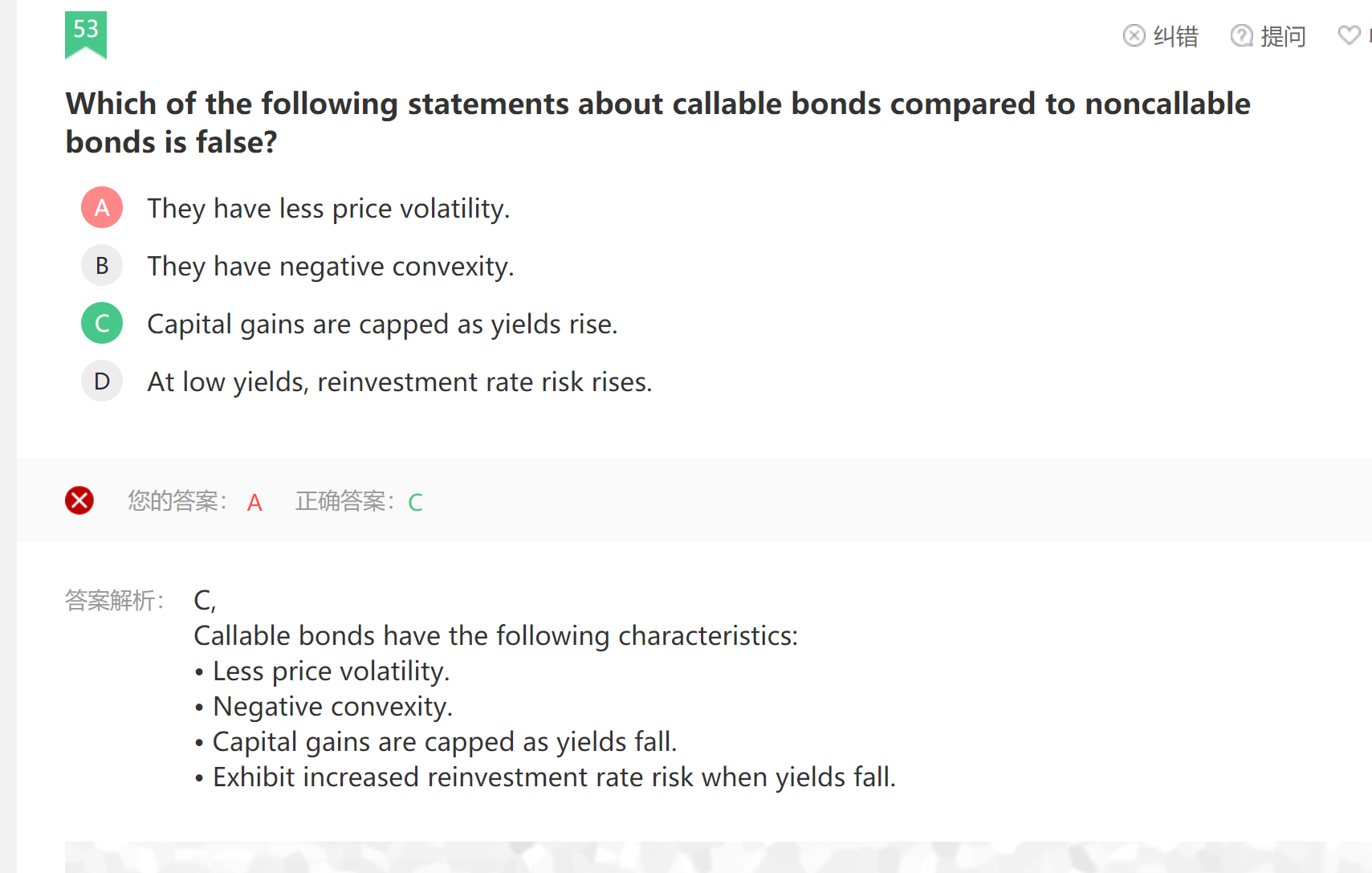This screenshot has width=1372, height=873.
Task: Select option B radio circle
Action: point(102,266)
